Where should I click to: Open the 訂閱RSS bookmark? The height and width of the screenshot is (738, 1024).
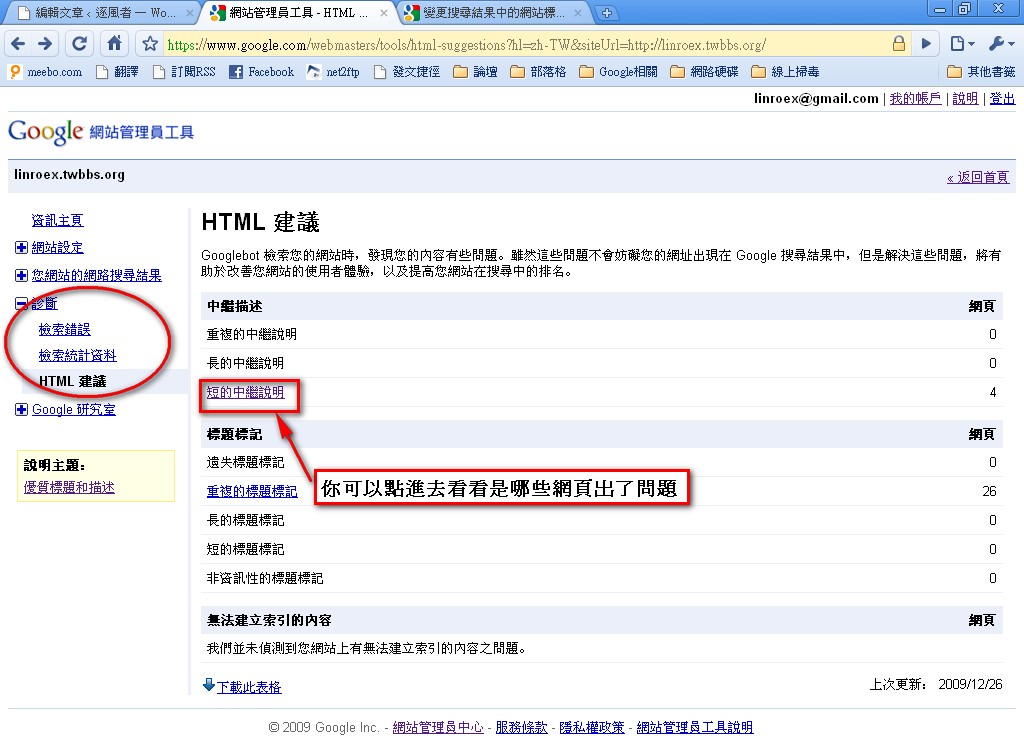(x=184, y=72)
